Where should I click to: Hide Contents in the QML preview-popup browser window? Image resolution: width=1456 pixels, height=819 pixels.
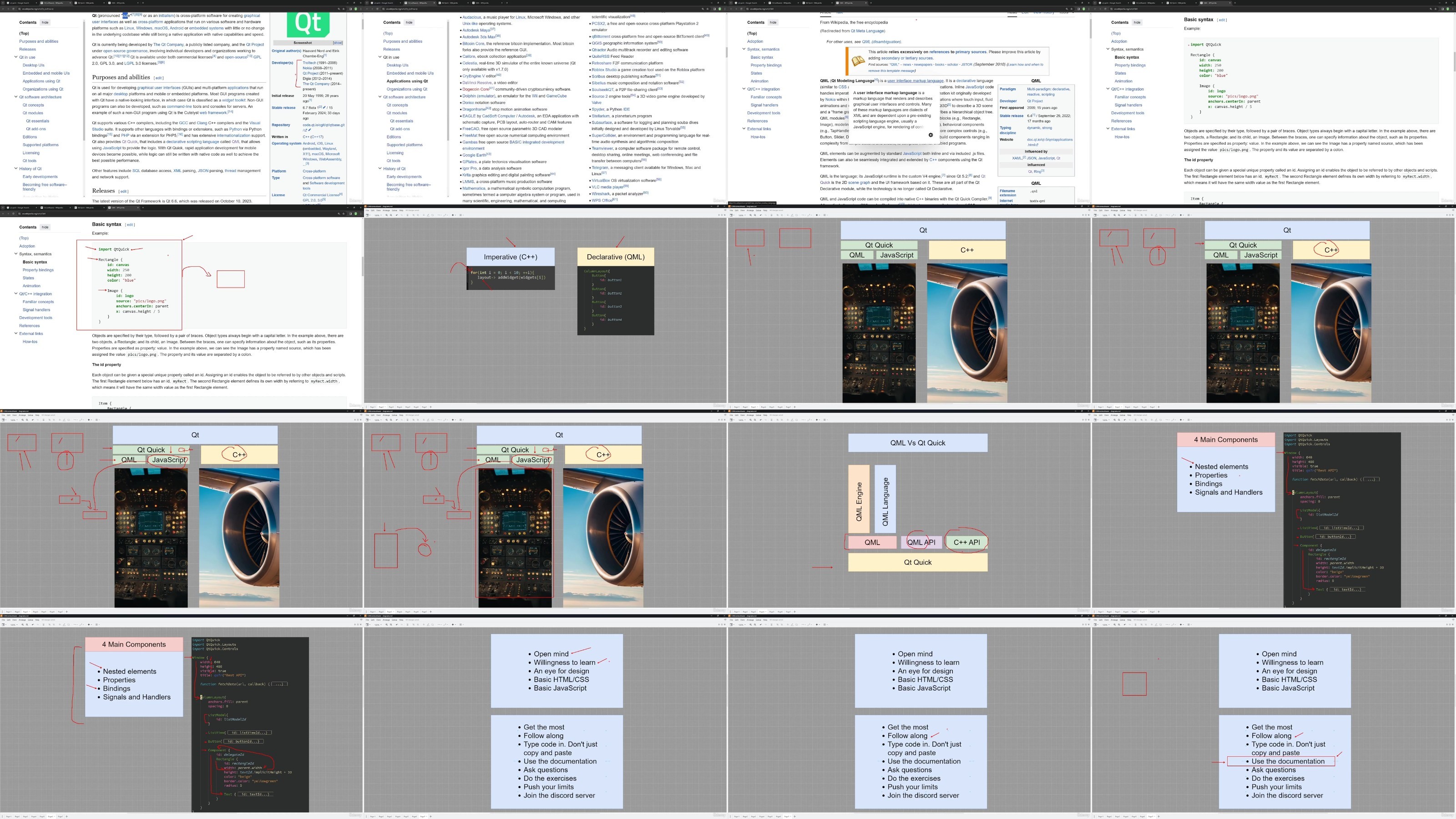[x=773, y=23]
